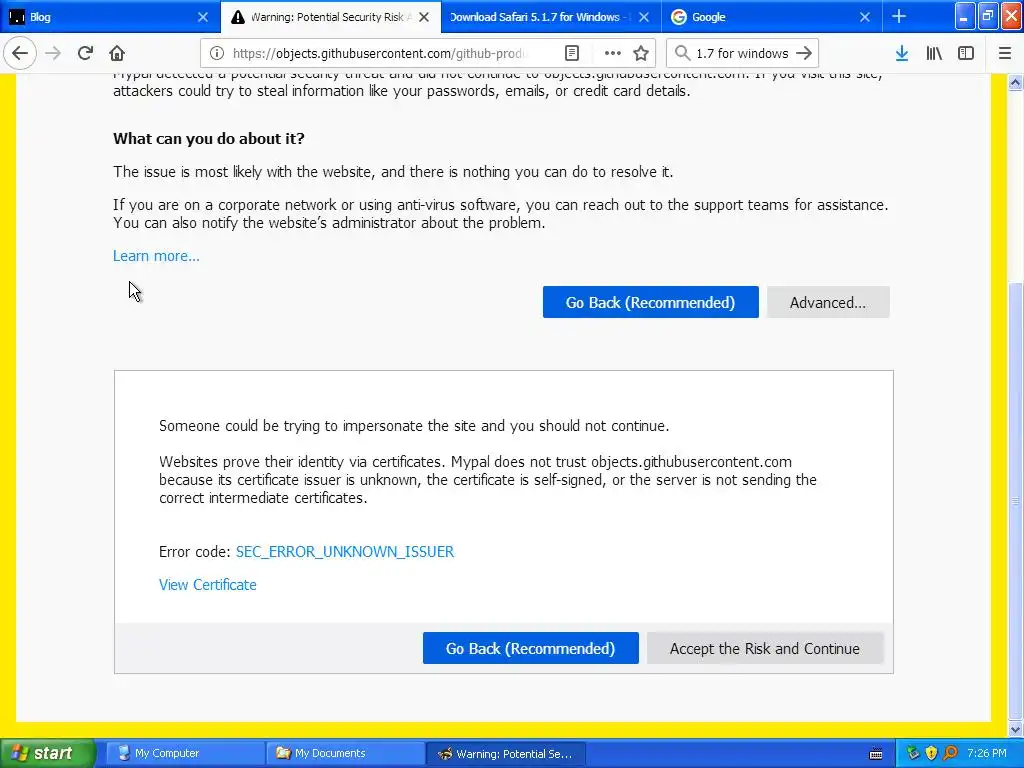
Task: Click the 'What can you do about it?' heading
Action: [x=209, y=138]
